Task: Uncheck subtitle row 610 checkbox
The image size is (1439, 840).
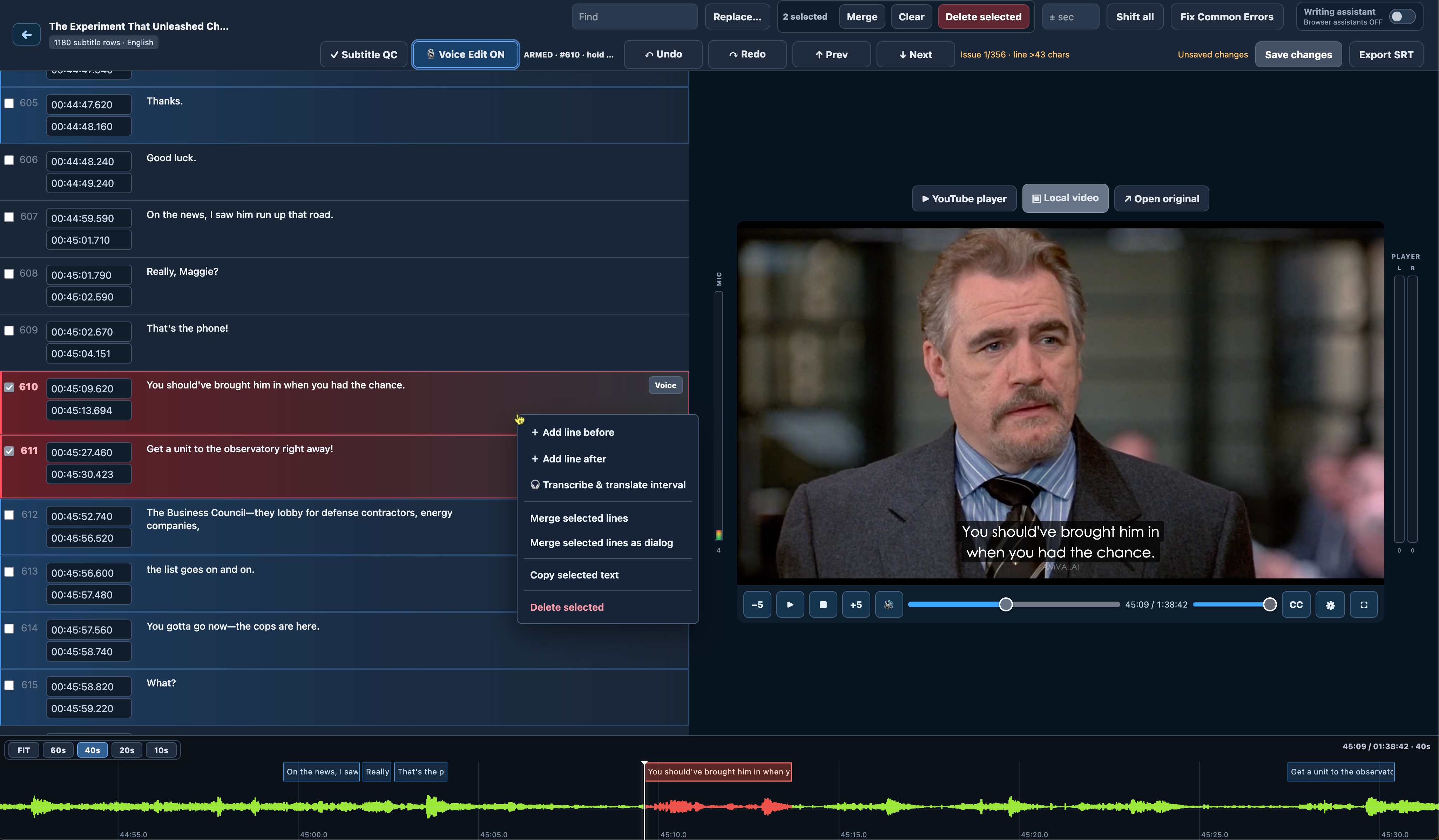Action: click(x=9, y=387)
